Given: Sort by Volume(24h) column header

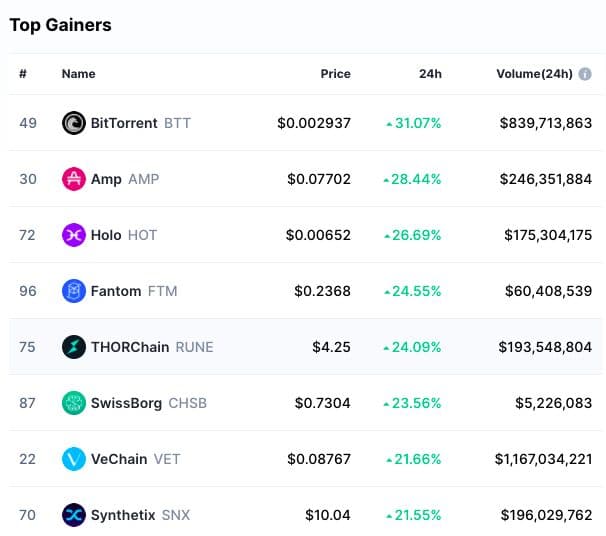Looking at the screenshot, I should (x=534, y=74).
